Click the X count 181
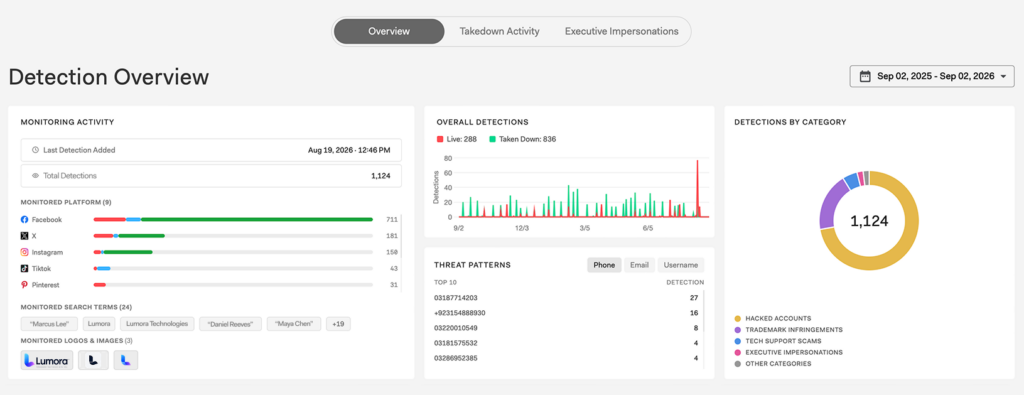This screenshot has height=395, width=1024. [392, 236]
